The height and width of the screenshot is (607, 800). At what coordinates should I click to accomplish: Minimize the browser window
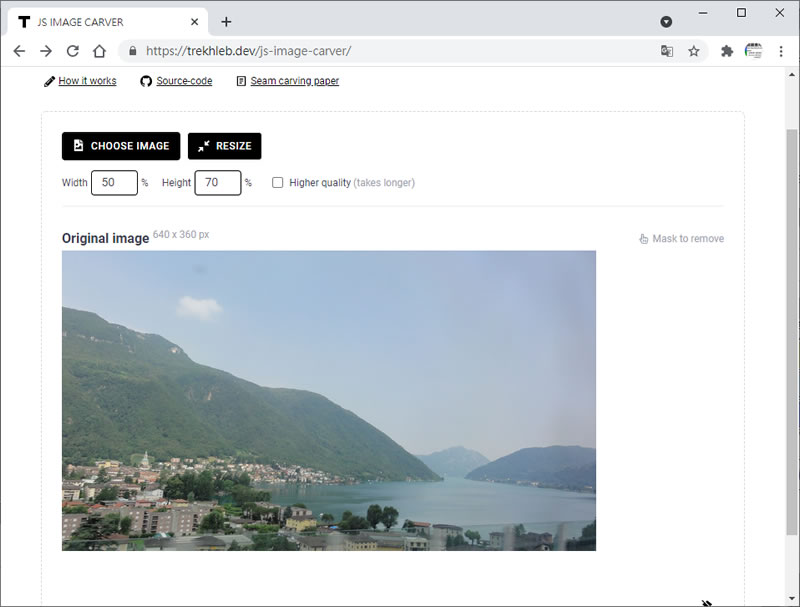pyautogui.click(x=703, y=13)
